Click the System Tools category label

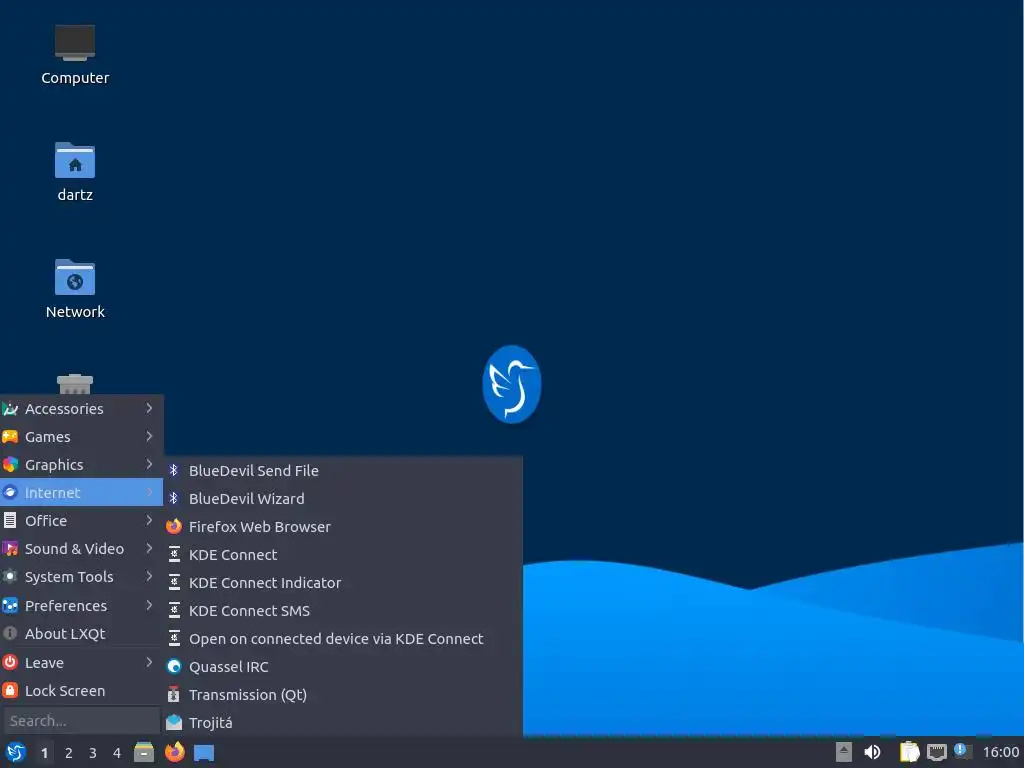pos(69,577)
